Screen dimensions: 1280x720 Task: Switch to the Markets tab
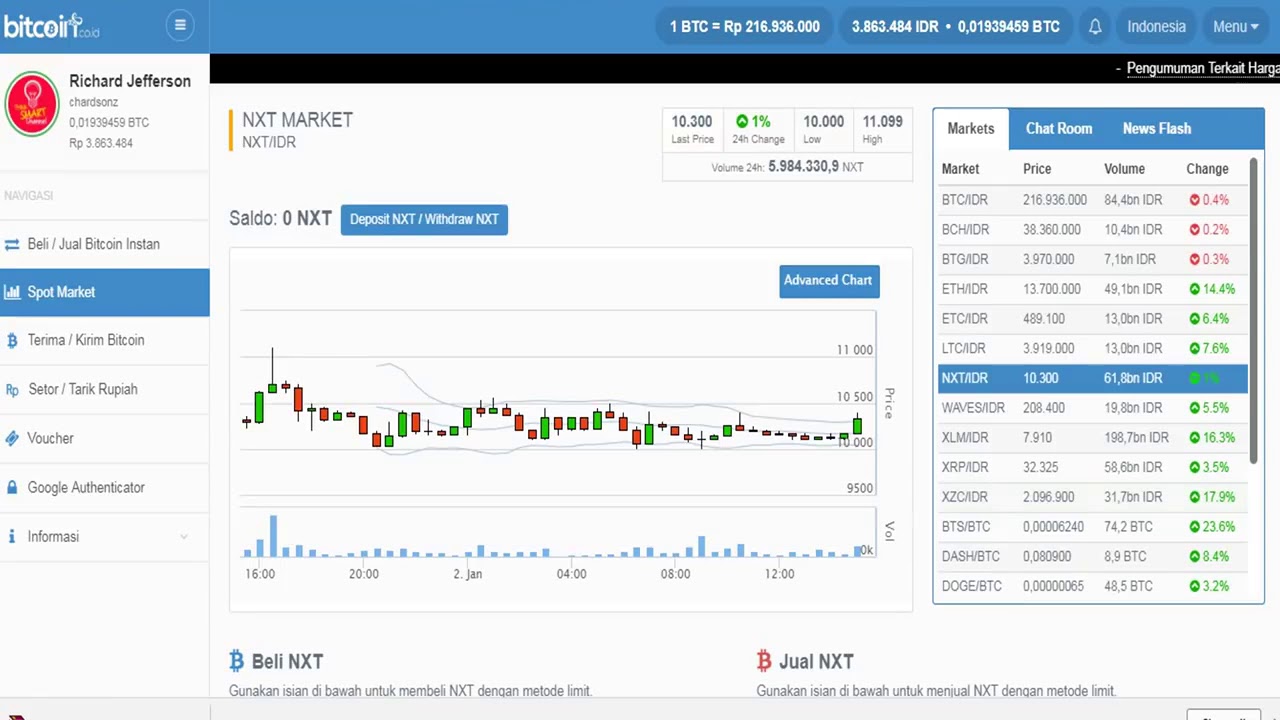pos(971,129)
